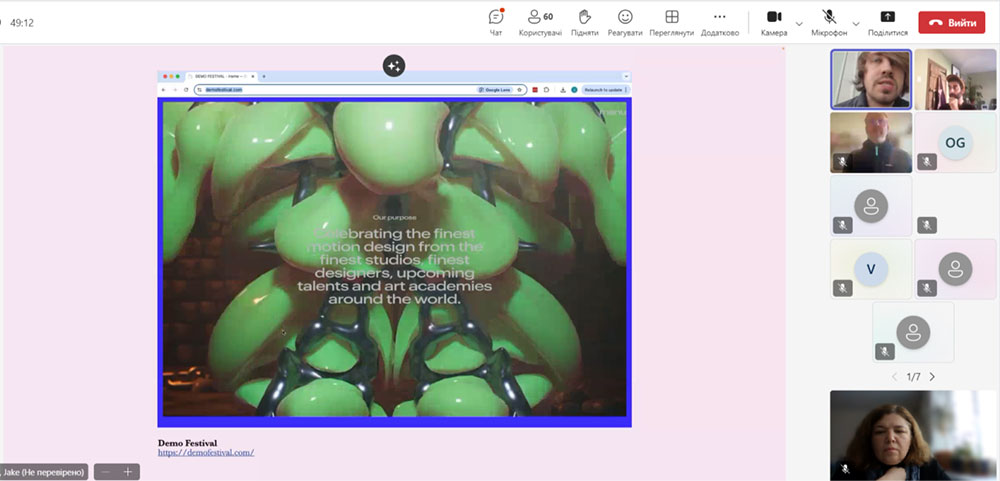1000x481 pixels.
Task: Click downloads icon in shared browser
Action: point(563,90)
